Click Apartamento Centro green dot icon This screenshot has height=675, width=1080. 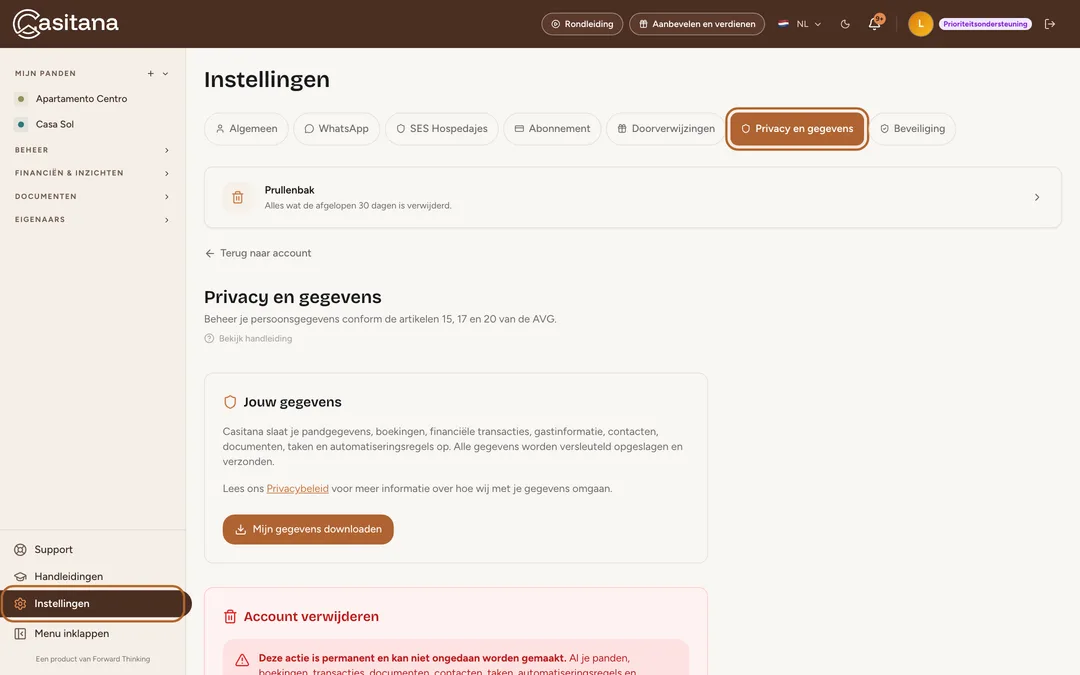tap(21, 99)
